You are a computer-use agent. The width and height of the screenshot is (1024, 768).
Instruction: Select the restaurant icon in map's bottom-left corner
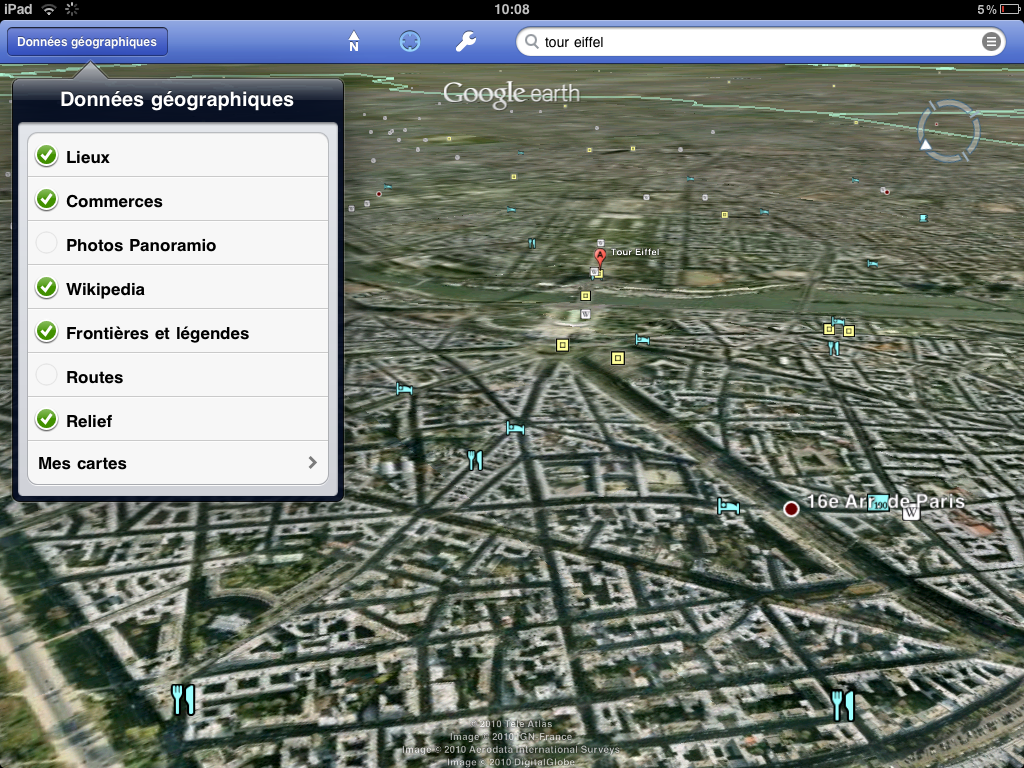tap(183, 699)
